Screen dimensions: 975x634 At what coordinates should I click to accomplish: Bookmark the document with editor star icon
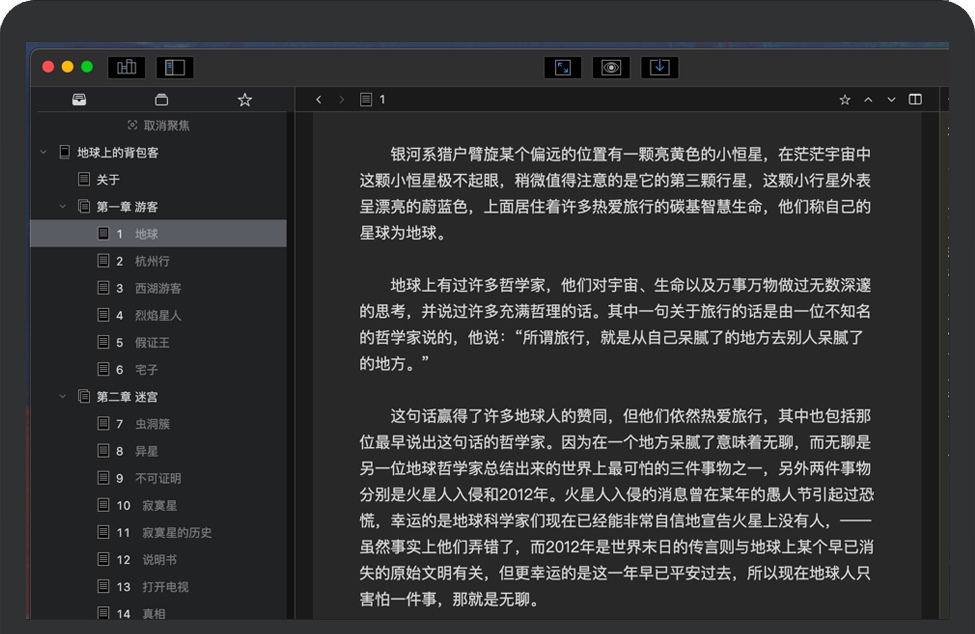pos(844,100)
